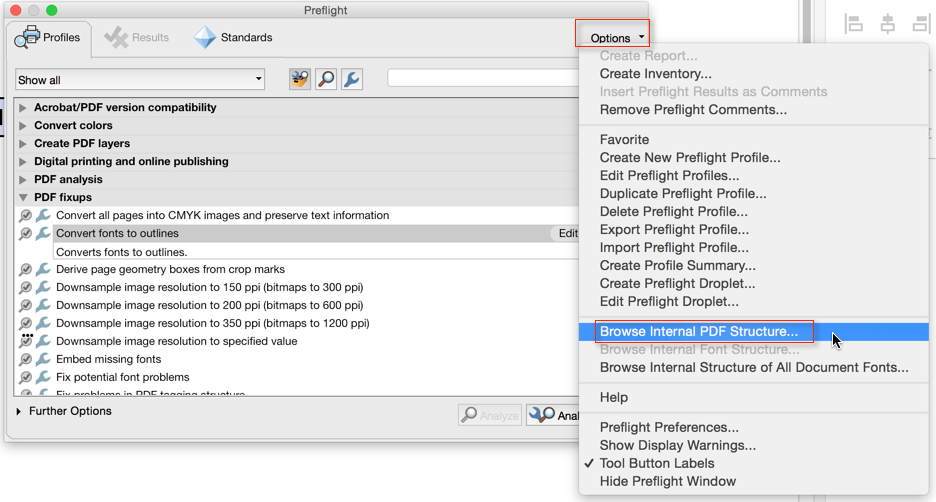
Task: Choose Edit Preflight Profiles menu item
Action: [x=753, y=175]
